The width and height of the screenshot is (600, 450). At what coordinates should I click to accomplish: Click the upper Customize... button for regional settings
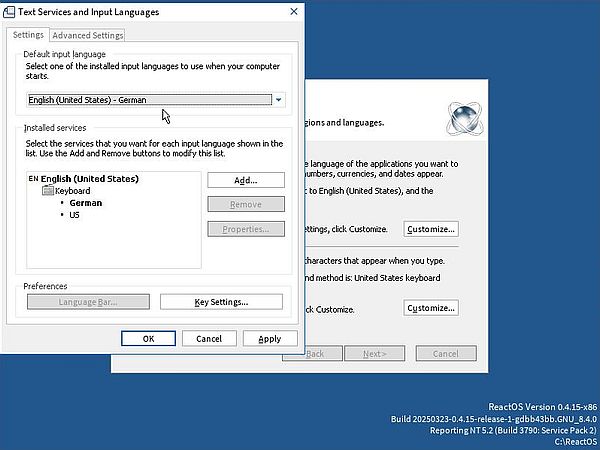[431, 229]
